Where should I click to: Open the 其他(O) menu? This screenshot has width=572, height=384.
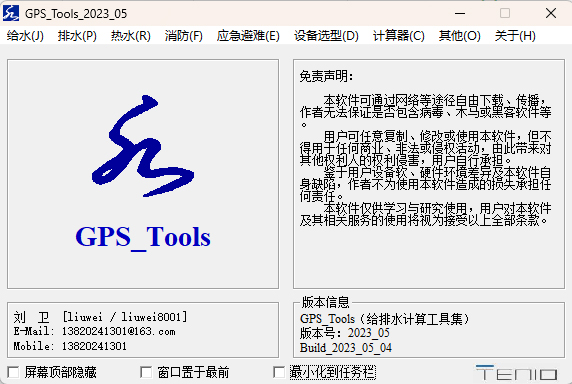coord(460,36)
